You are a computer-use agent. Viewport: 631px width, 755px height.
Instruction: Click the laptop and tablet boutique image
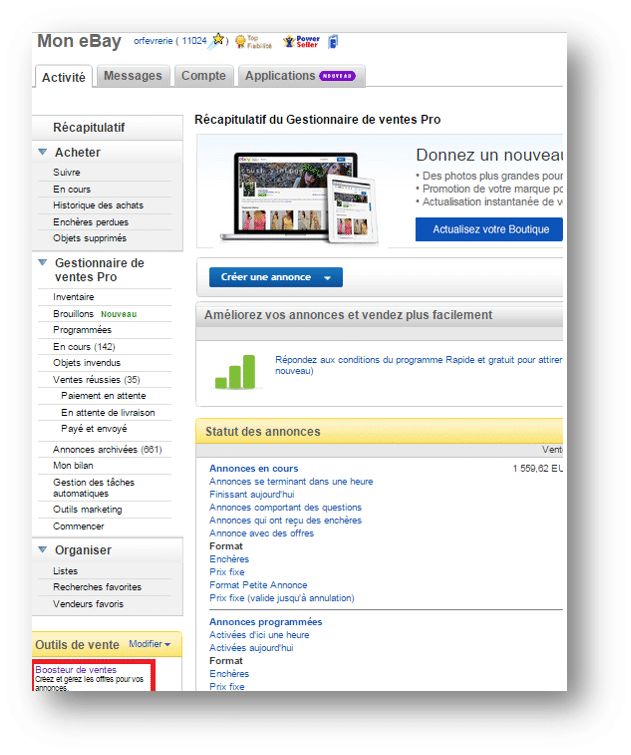[x=299, y=197]
